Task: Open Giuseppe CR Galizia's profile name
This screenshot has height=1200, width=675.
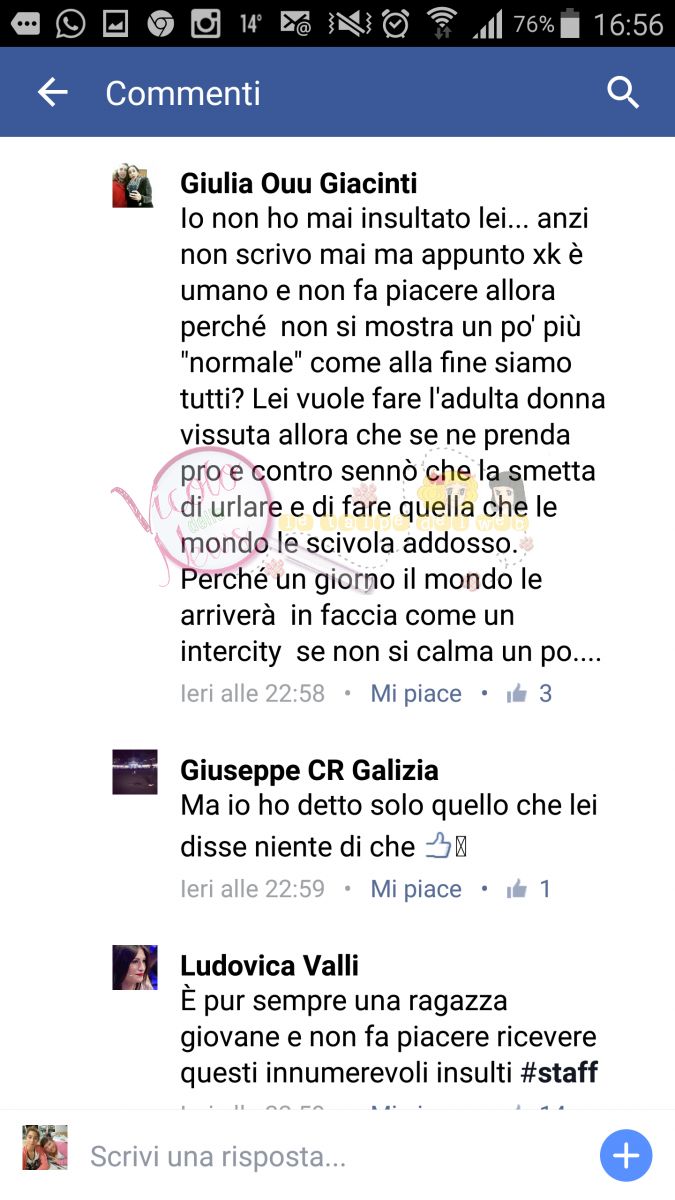Action: [309, 770]
